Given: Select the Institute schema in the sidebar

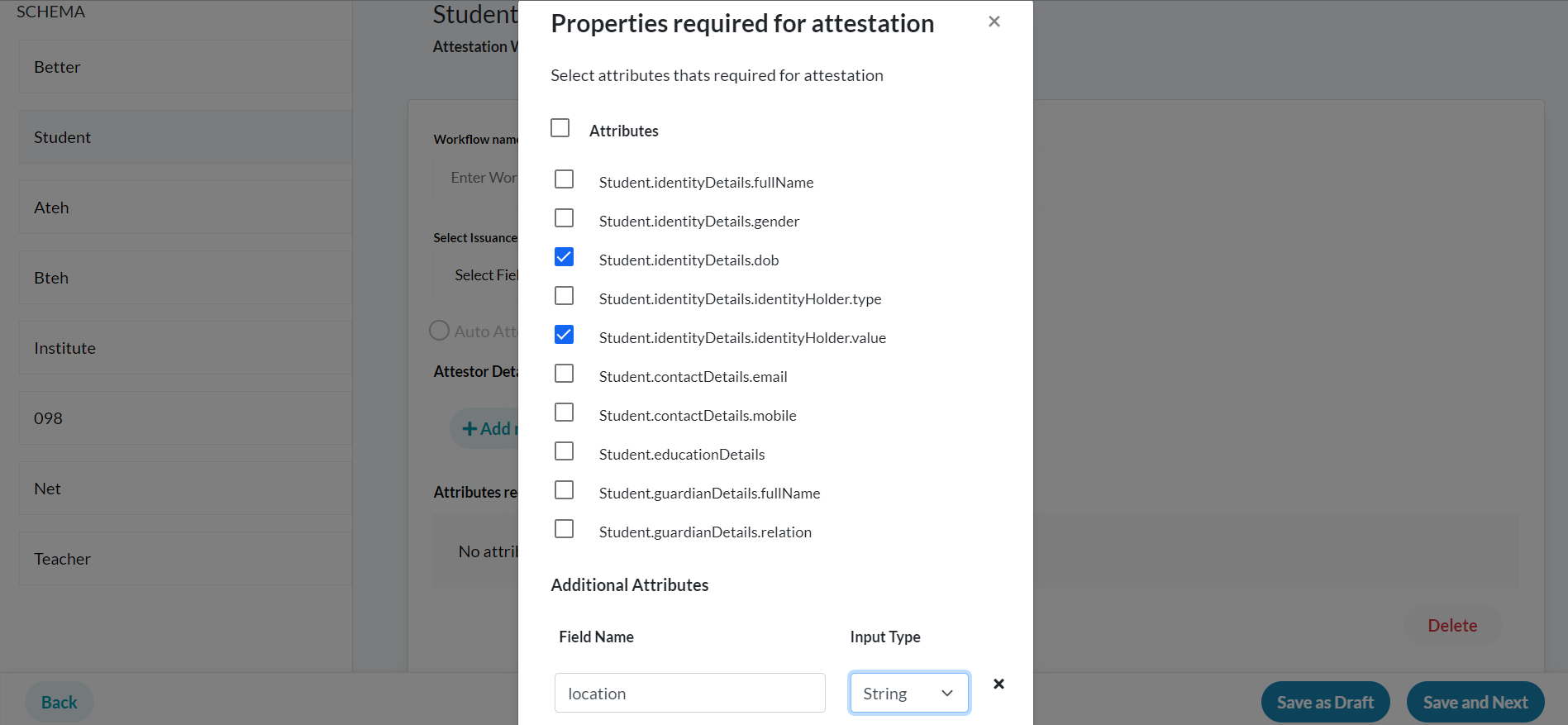Looking at the screenshot, I should [184, 347].
